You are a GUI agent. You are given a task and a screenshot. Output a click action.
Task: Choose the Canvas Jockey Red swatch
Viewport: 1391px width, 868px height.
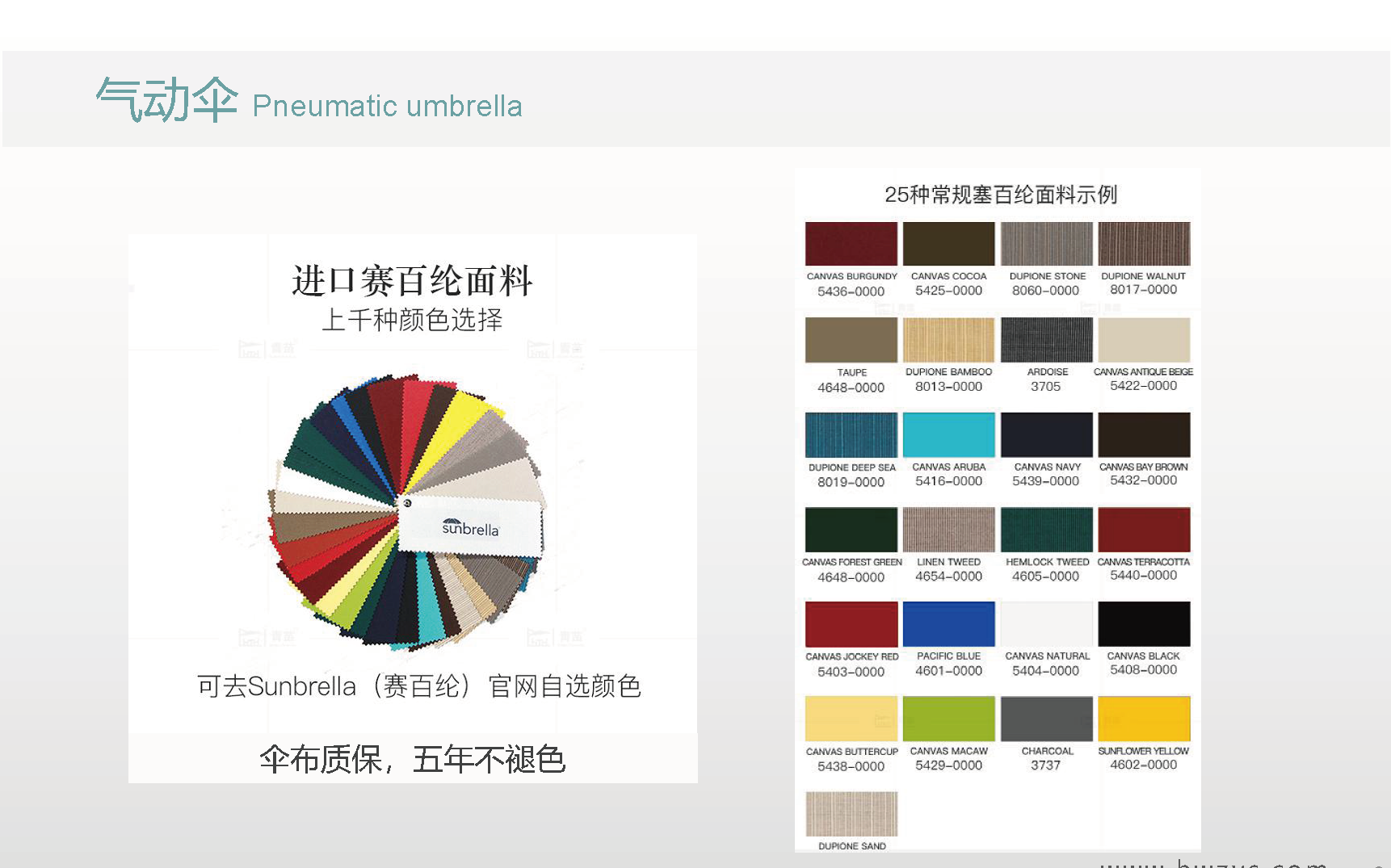851,624
